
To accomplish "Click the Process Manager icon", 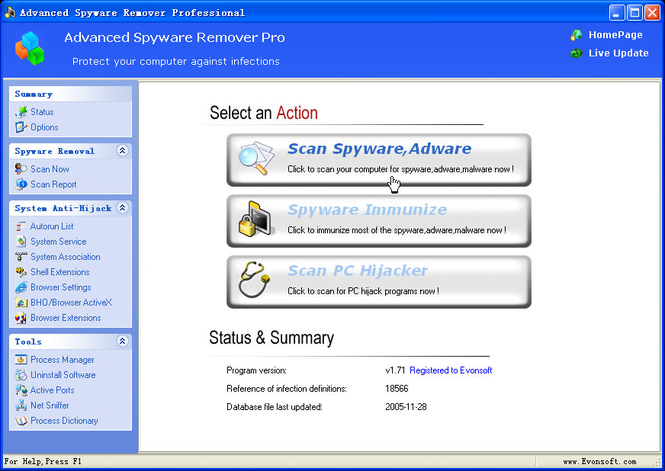I will pos(21,360).
